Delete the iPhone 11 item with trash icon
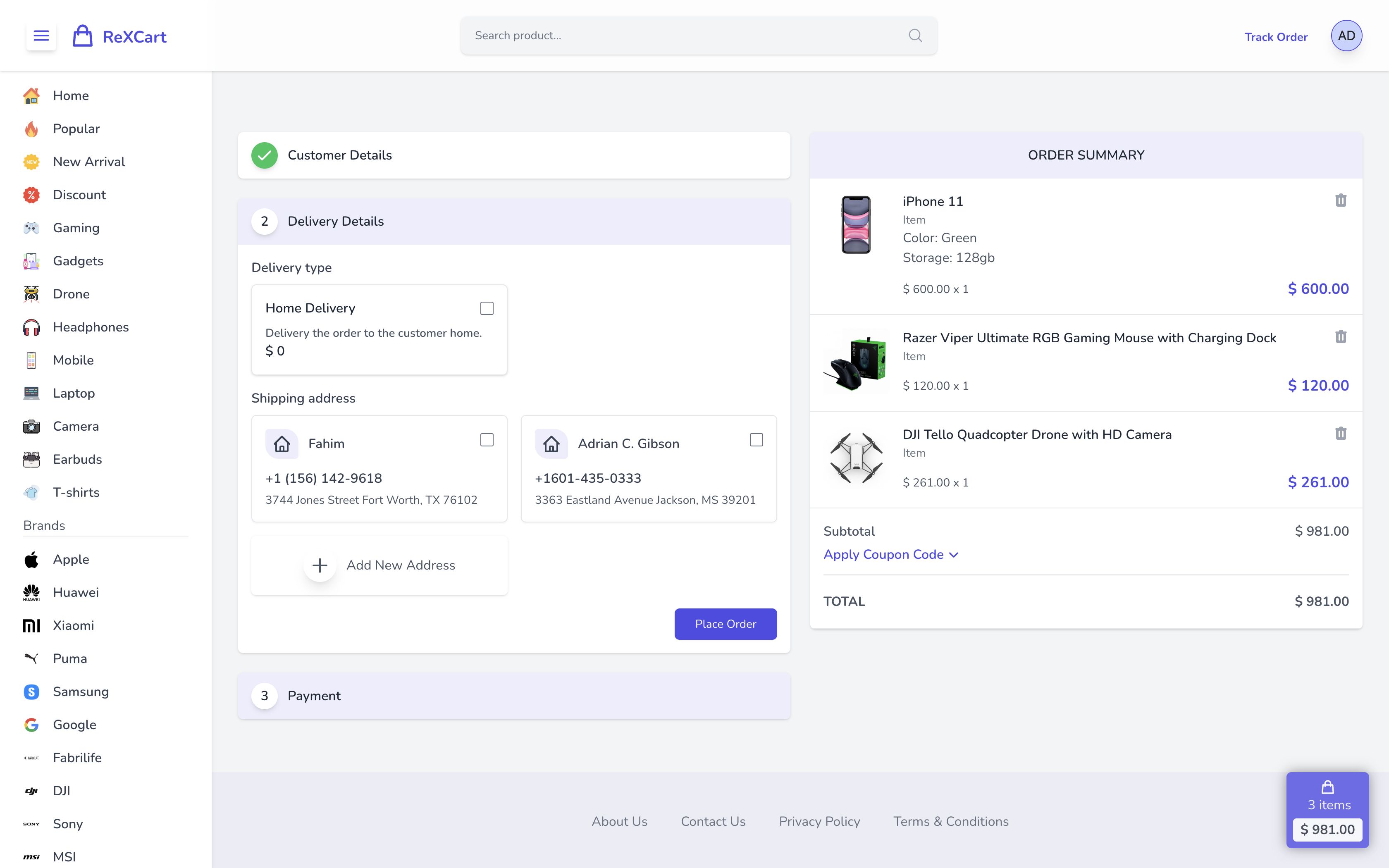This screenshot has height=868, width=1389. tap(1341, 200)
